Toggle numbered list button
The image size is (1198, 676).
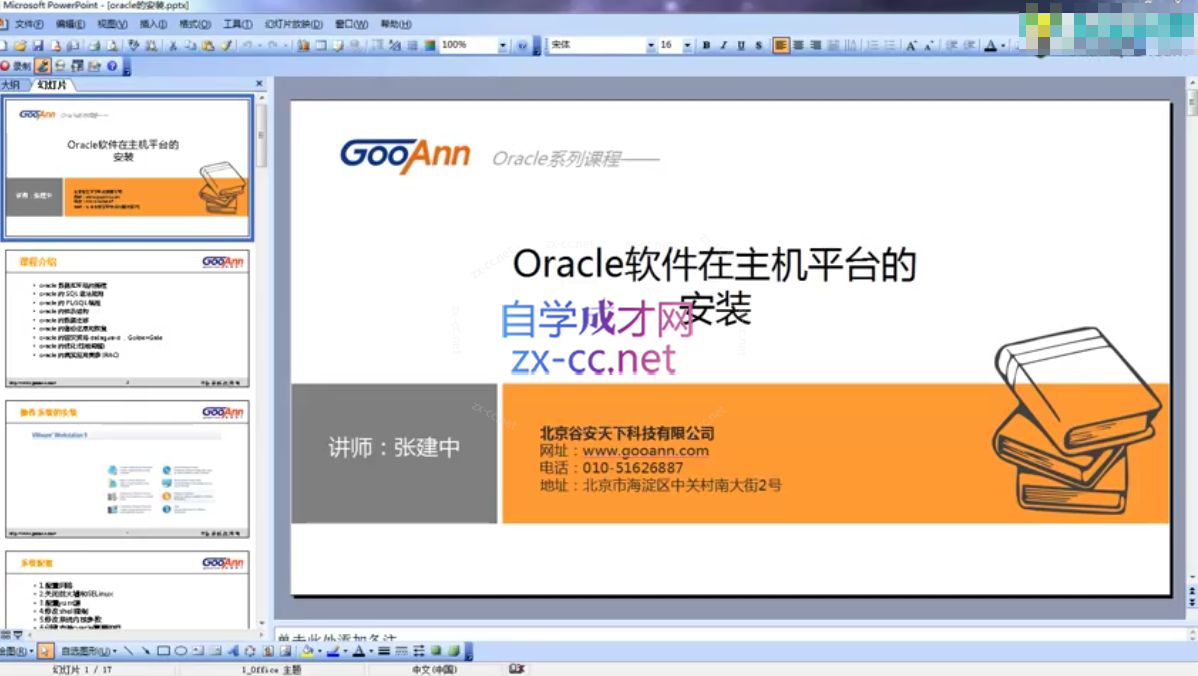pyautogui.click(x=873, y=46)
